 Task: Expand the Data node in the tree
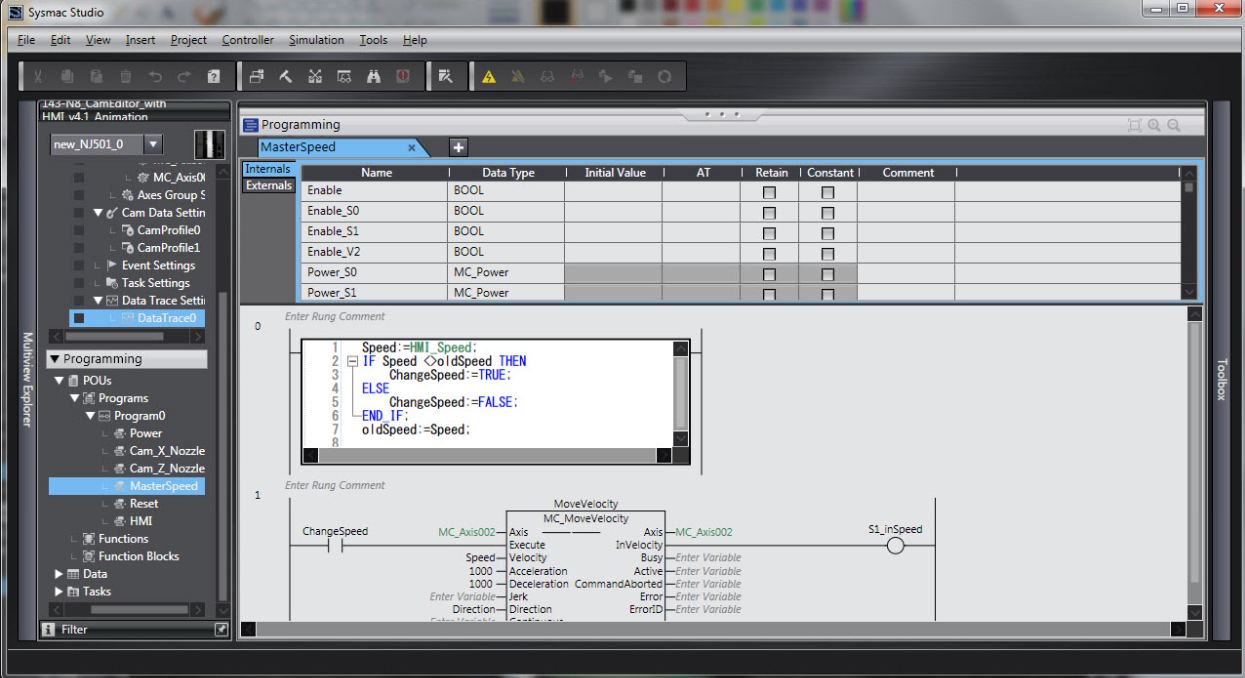coord(58,573)
